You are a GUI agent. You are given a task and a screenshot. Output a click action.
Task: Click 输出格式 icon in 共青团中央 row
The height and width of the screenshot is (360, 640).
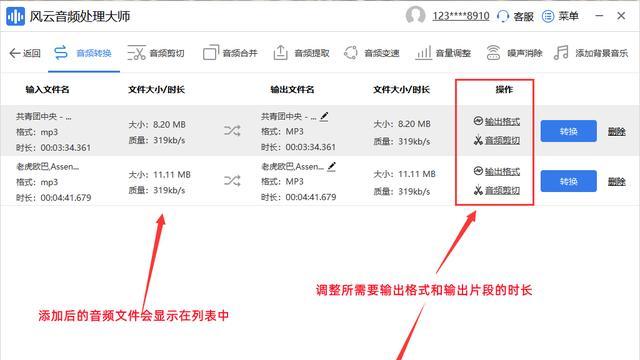[x=478, y=121]
